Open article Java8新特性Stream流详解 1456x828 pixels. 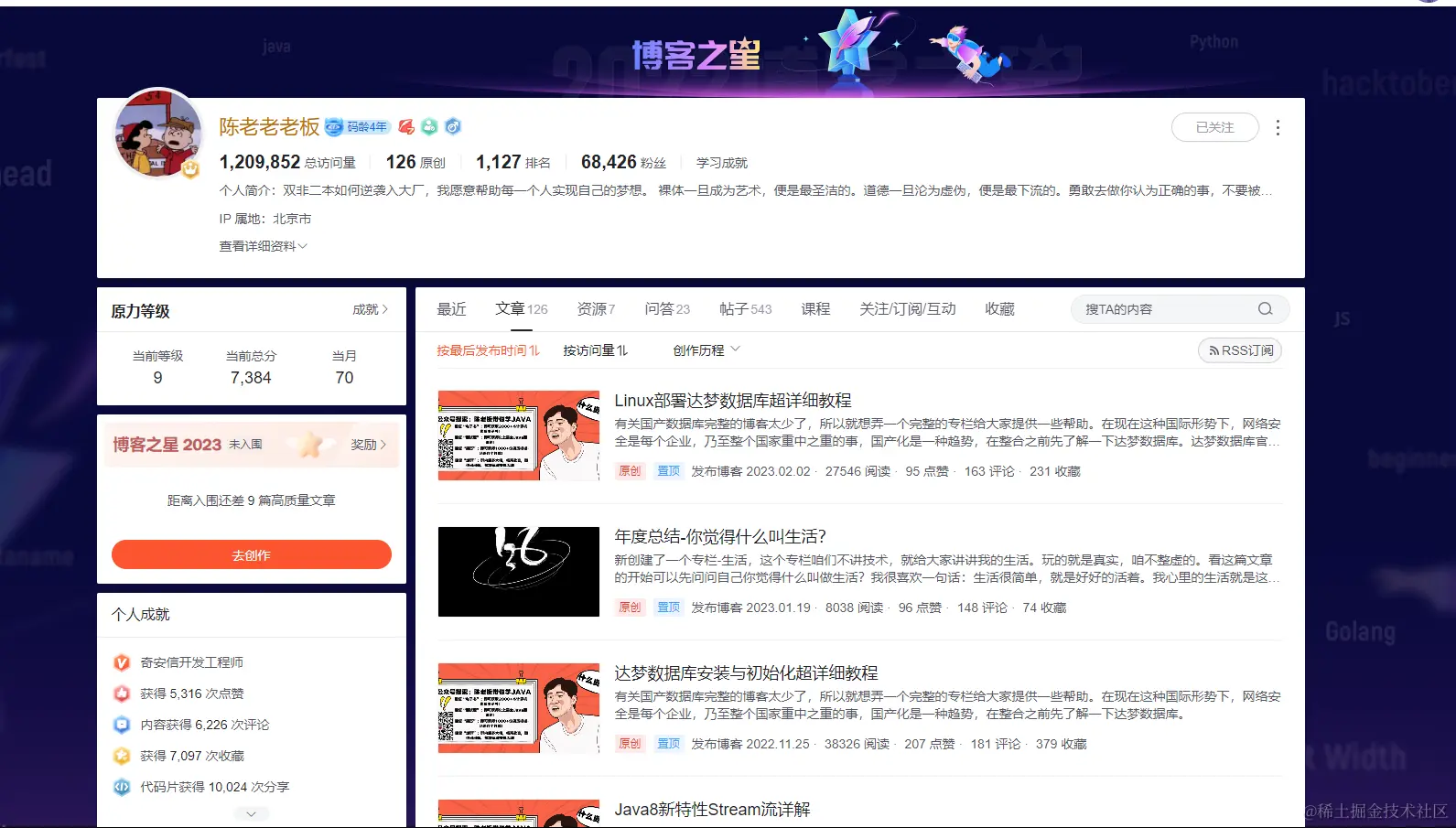tap(712, 810)
